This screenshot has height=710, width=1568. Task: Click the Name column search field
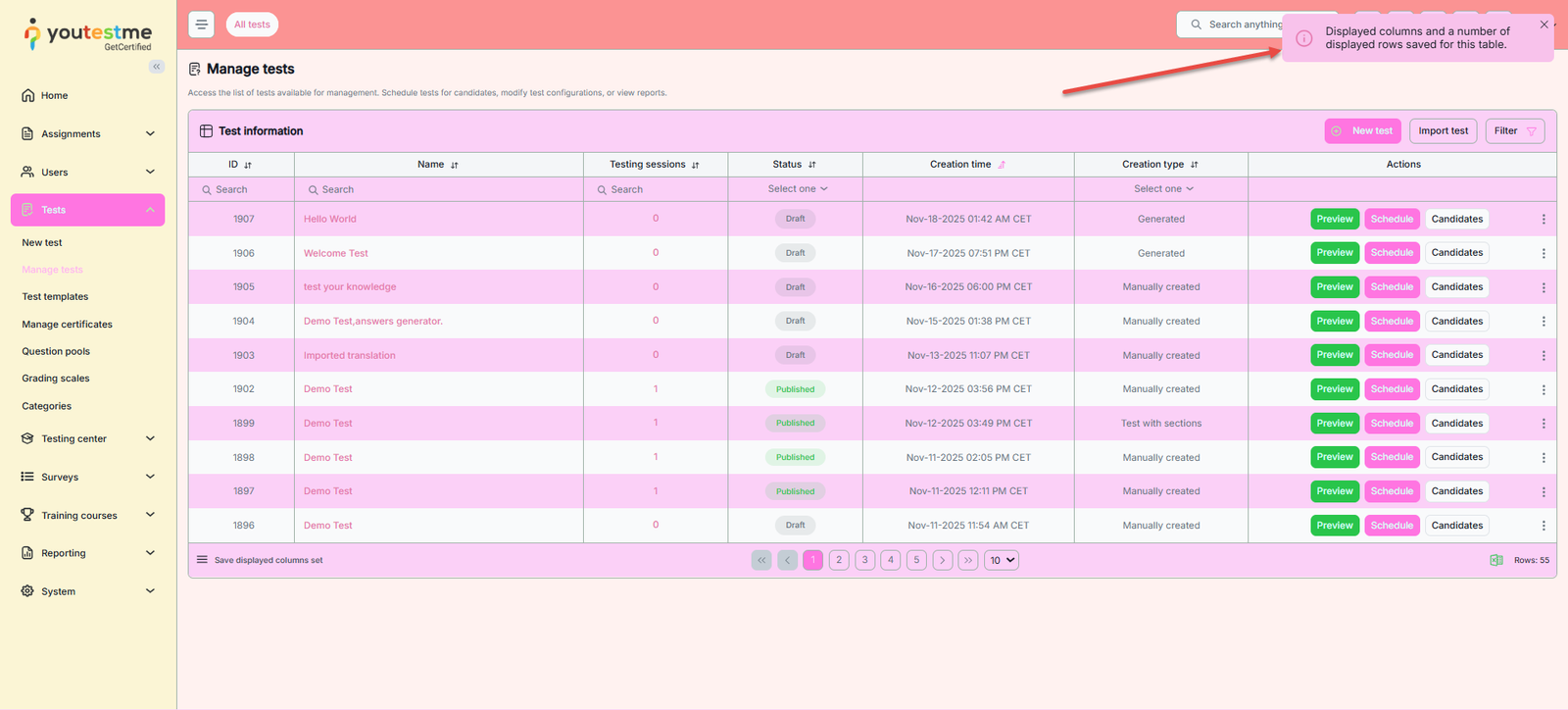click(441, 189)
